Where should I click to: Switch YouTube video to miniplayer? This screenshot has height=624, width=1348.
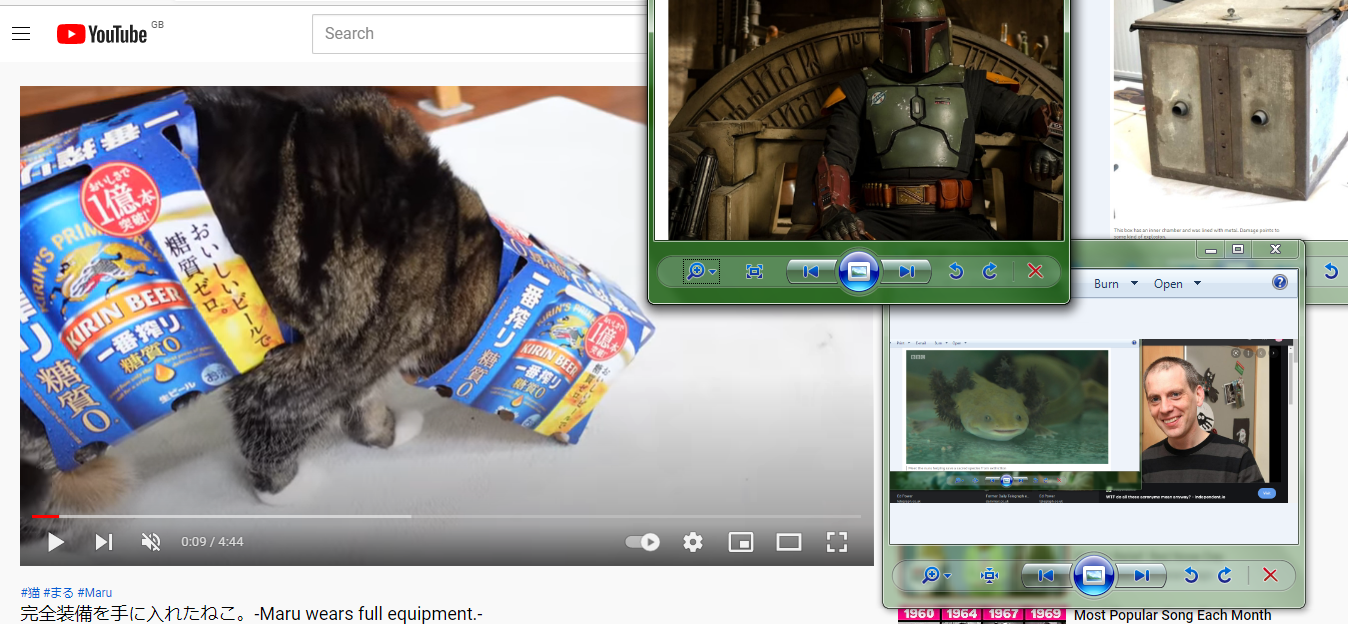[x=741, y=542]
